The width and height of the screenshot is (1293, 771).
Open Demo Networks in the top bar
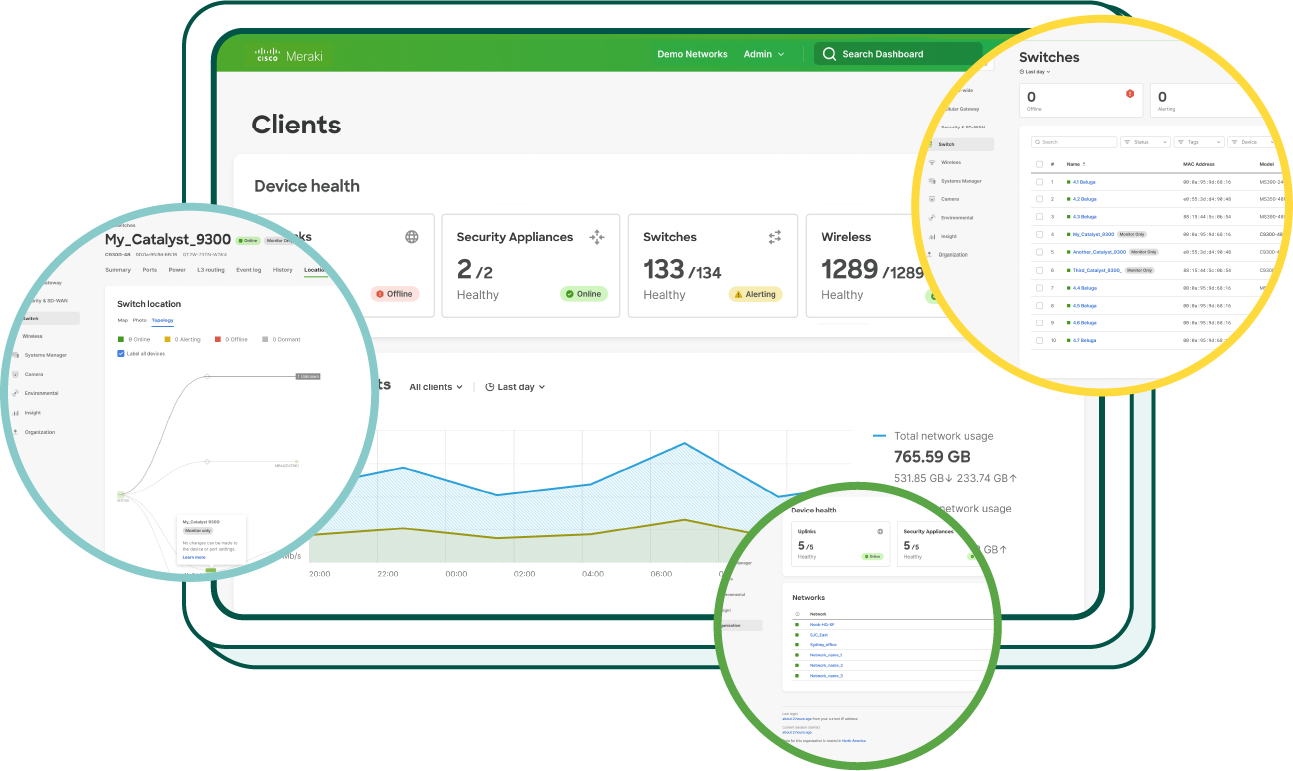[x=692, y=54]
